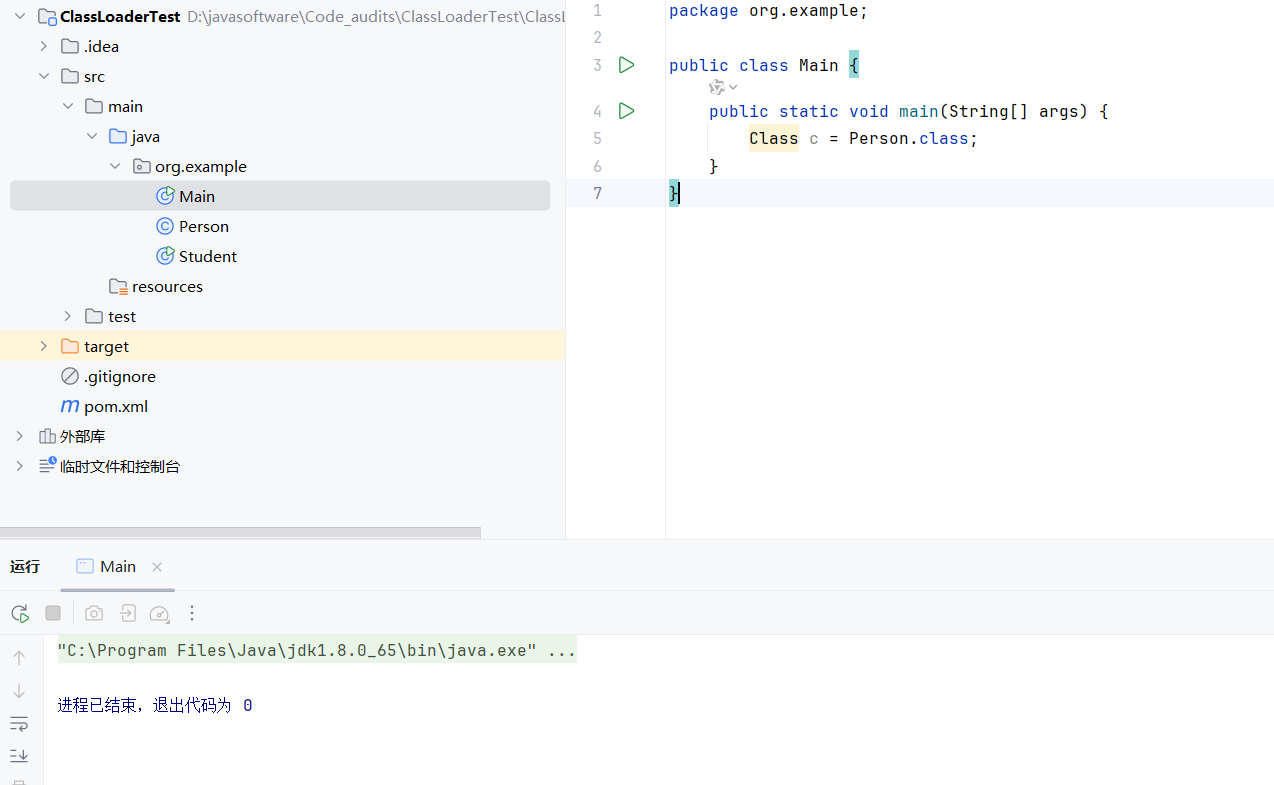This screenshot has height=785, width=1274.
Task: Click the .gitignore file icon
Action: tap(70, 376)
